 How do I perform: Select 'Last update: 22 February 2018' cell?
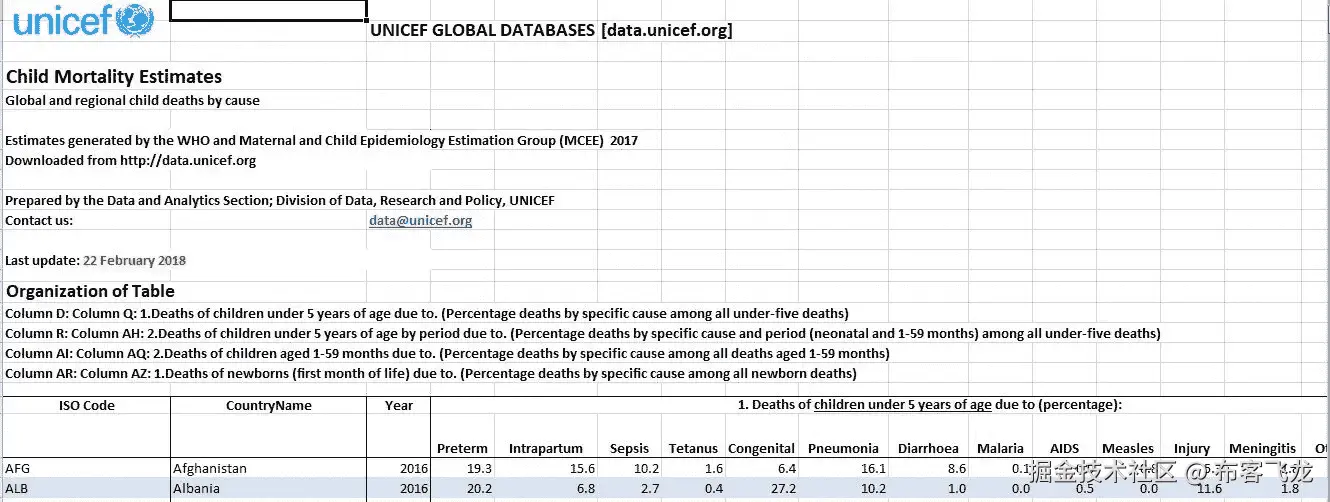[95, 261]
